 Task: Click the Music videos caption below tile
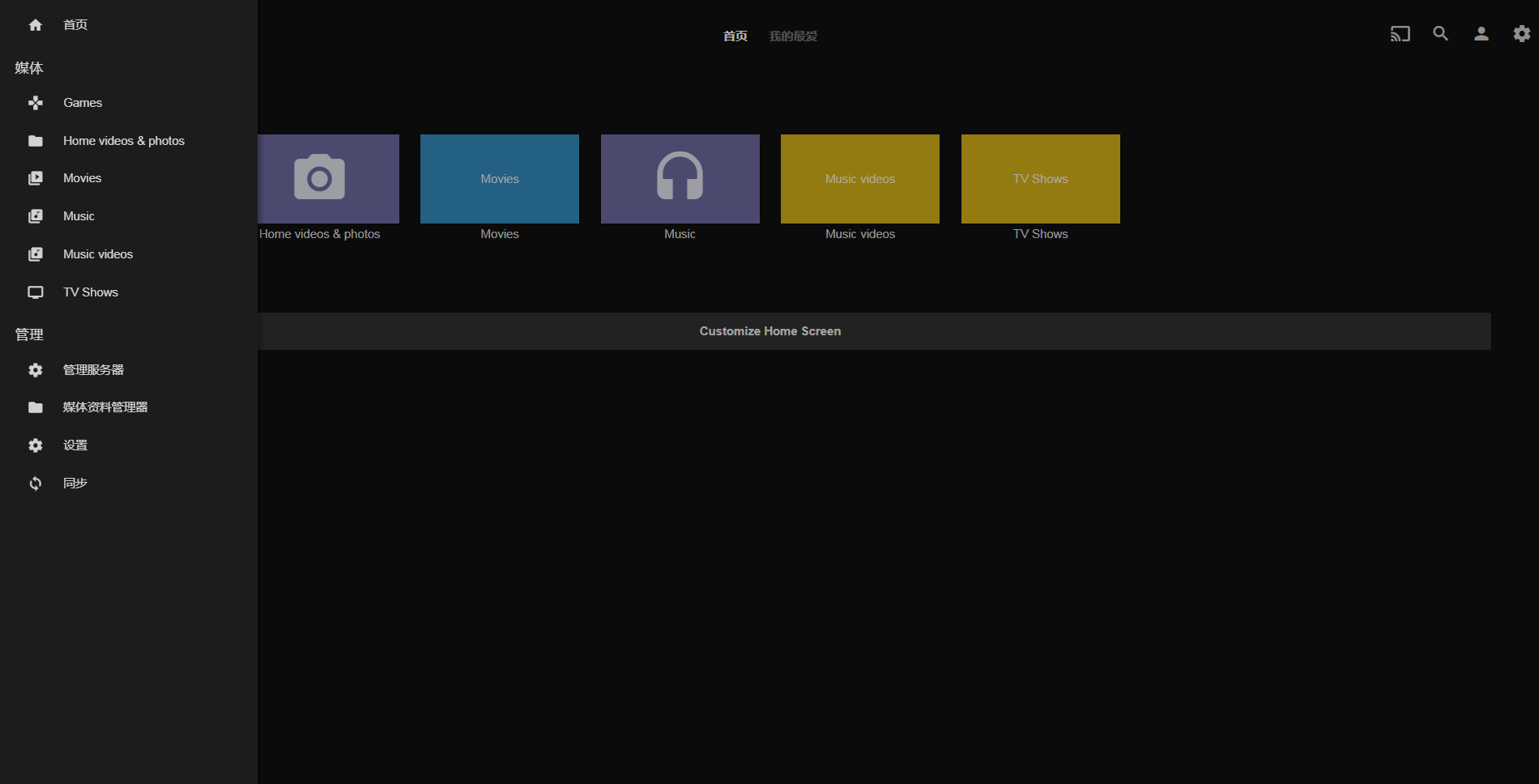[x=860, y=234]
